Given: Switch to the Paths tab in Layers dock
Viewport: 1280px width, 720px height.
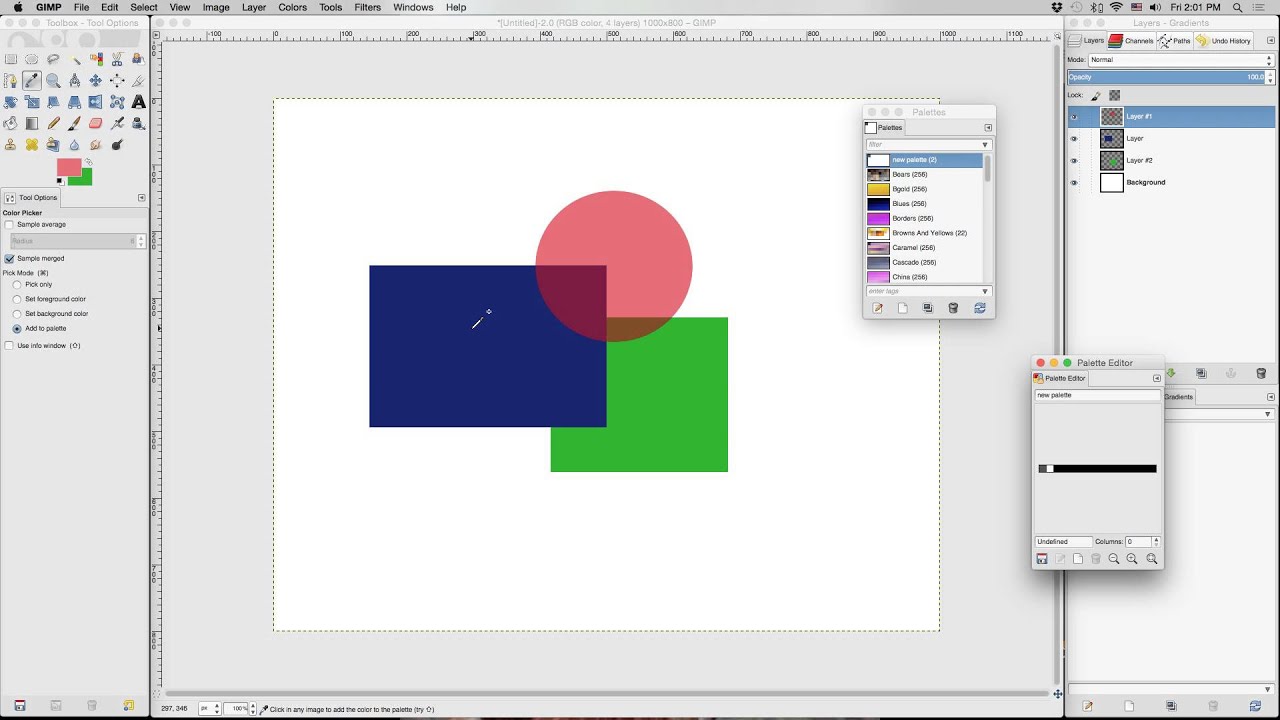Looking at the screenshot, I should tap(1174, 41).
